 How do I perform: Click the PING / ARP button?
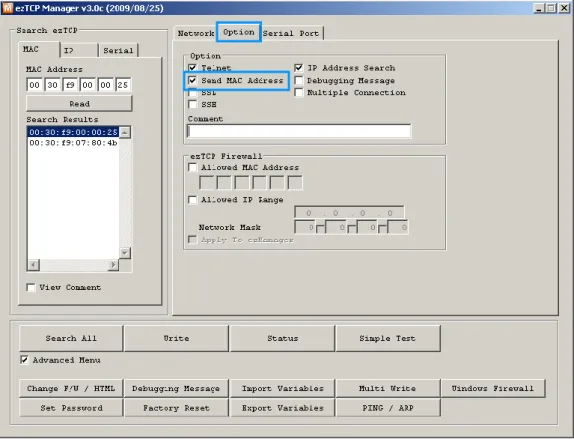click(x=388, y=408)
